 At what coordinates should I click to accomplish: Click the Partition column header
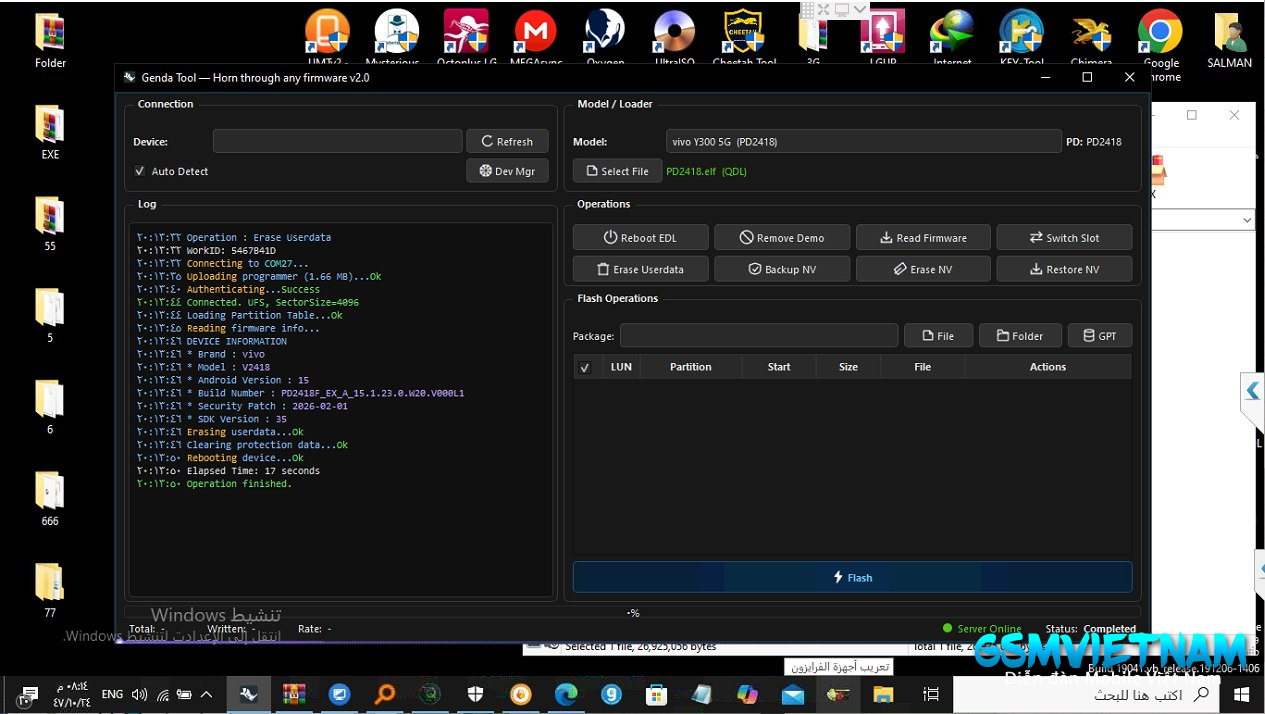[x=690, y=367]
